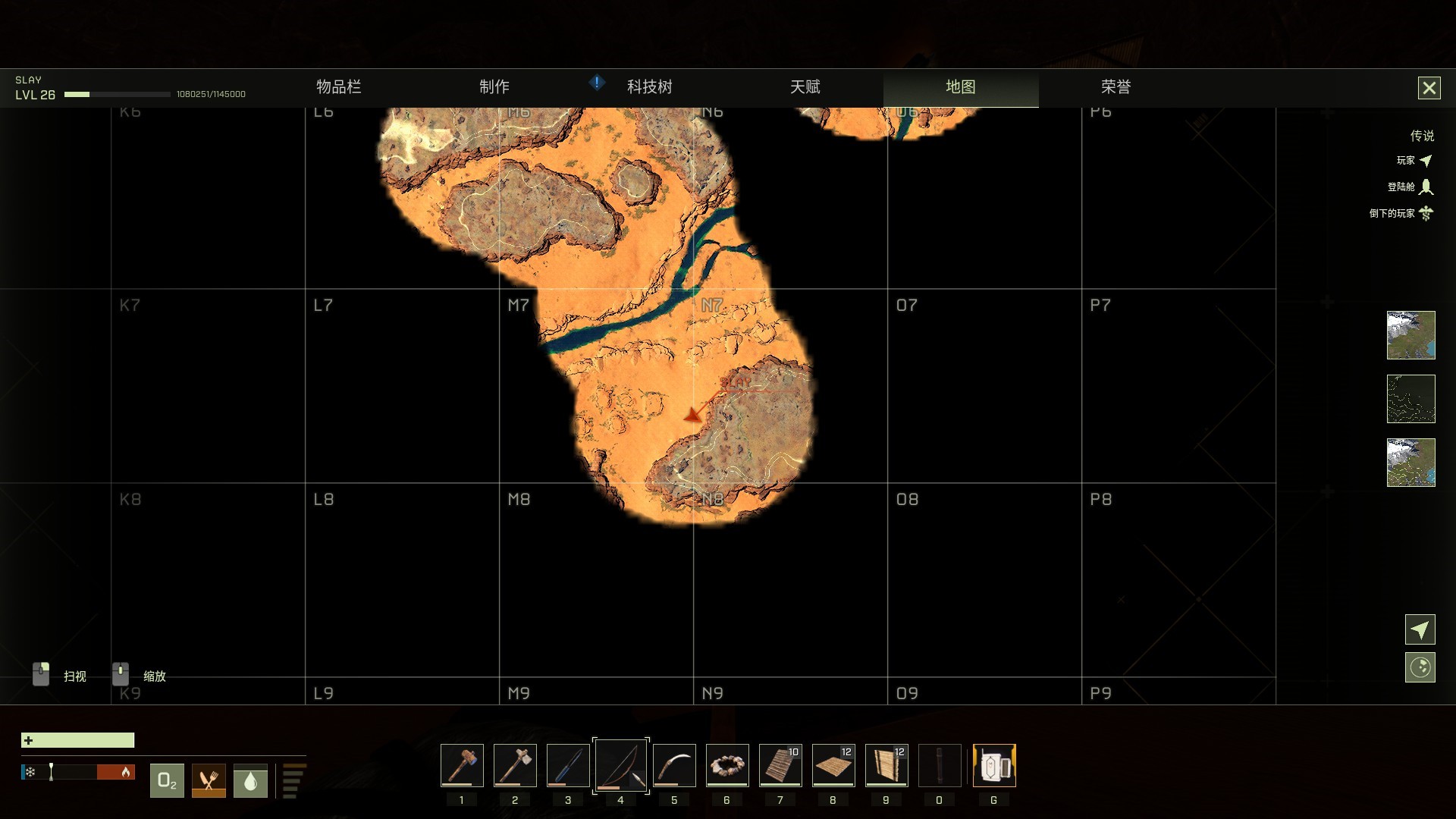This screenshot has width=1456, height=819.
Task: Click the O2 oxygen status icon
Action: point(167,780)
